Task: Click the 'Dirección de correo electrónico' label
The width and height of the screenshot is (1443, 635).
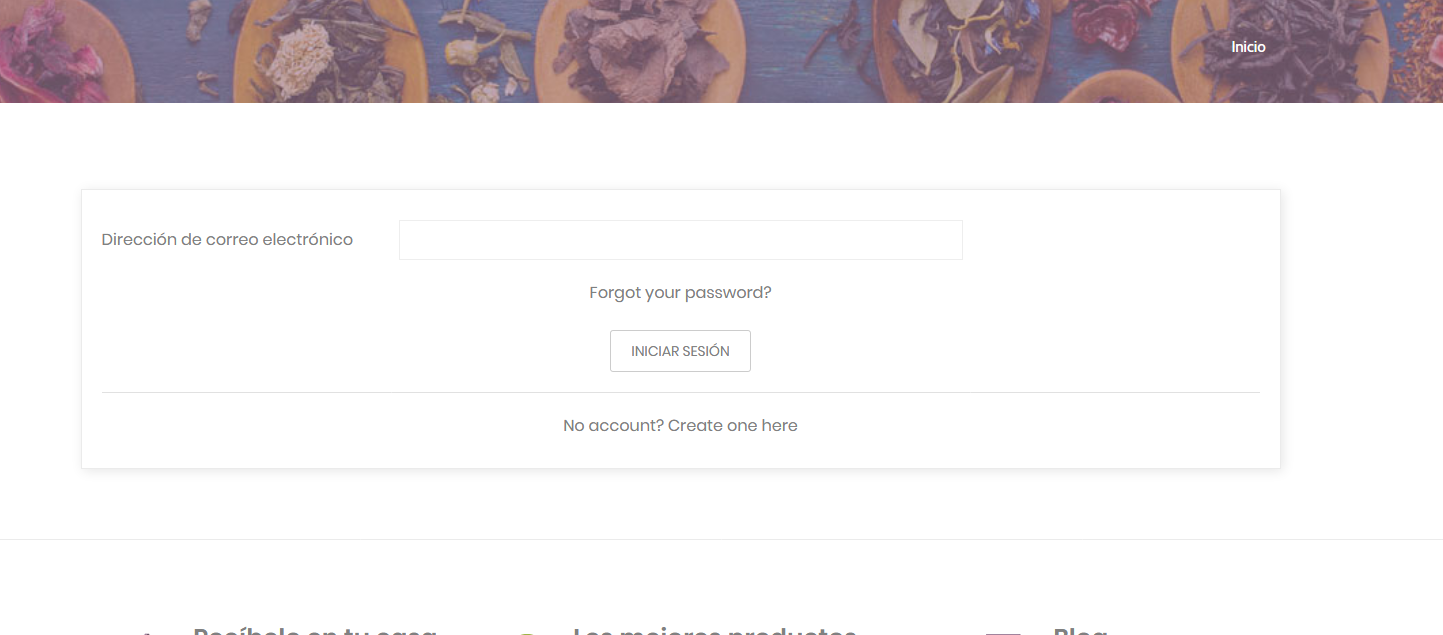Action: (x=227, y=240)
